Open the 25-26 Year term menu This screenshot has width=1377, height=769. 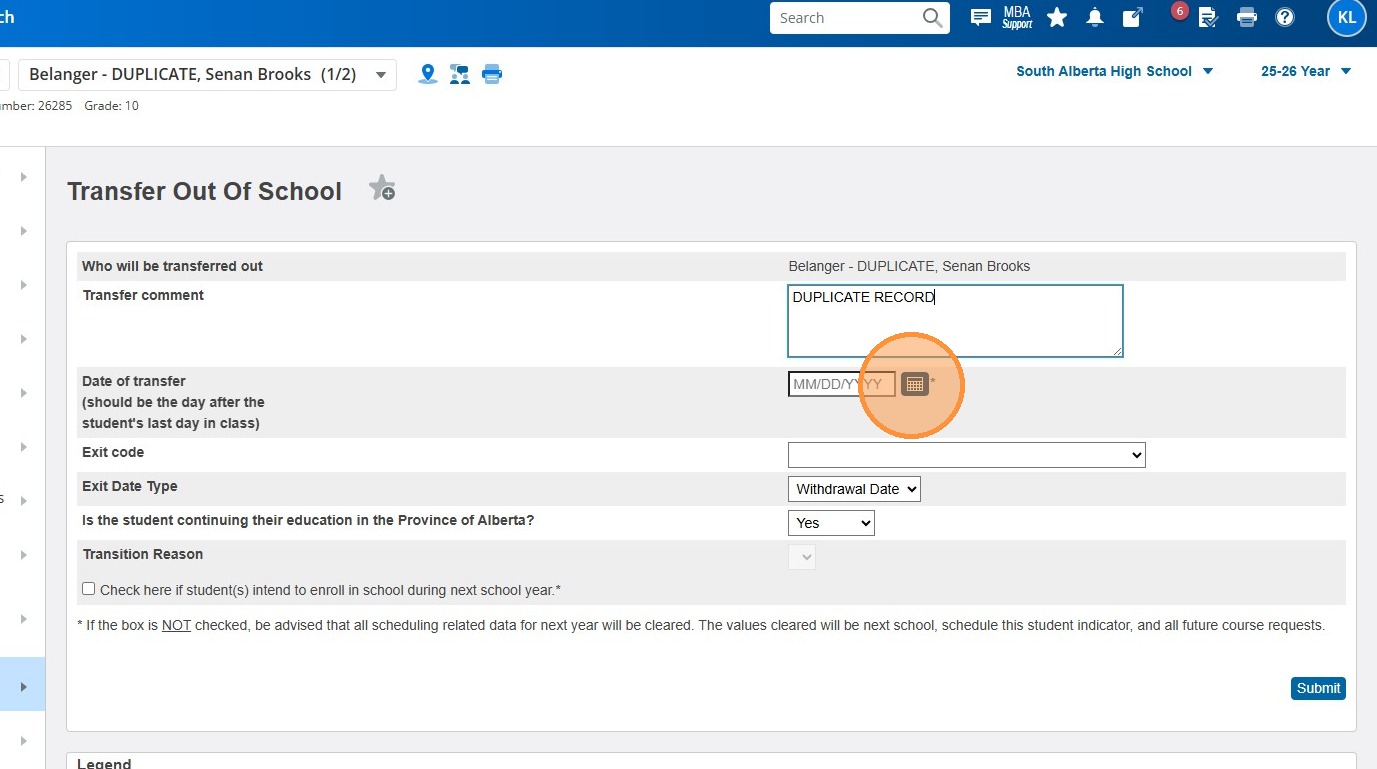1305,71
